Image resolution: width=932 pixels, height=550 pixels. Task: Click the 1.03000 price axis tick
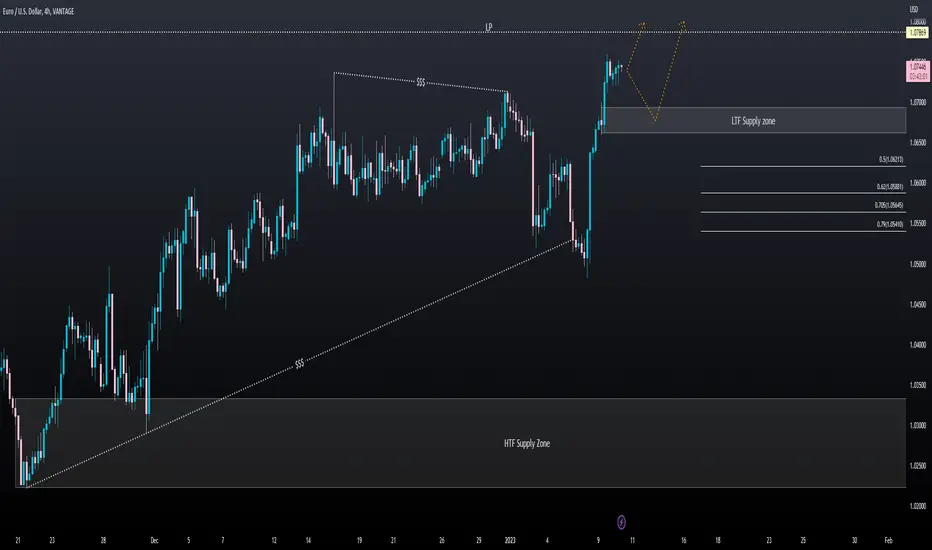(x=918, y=426)
